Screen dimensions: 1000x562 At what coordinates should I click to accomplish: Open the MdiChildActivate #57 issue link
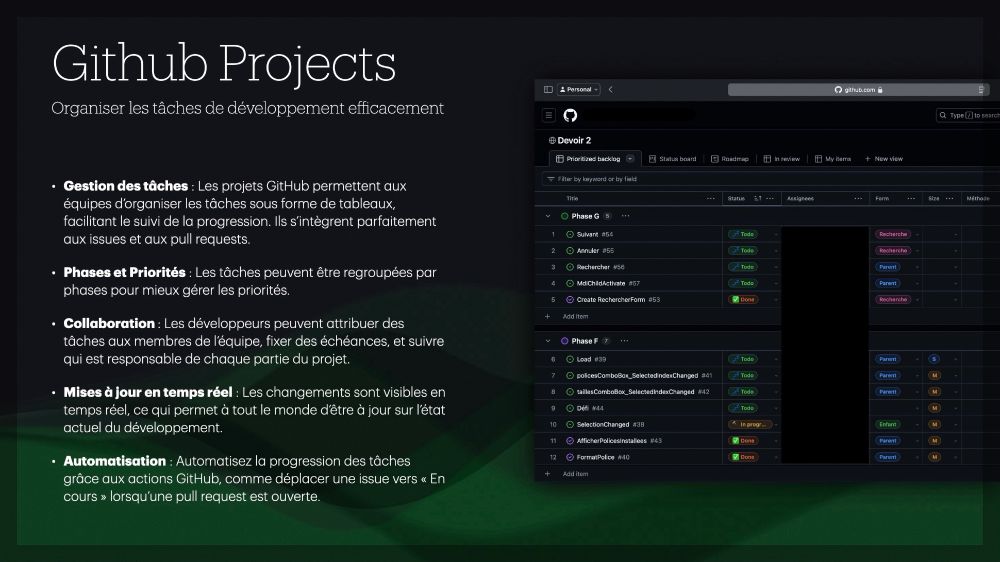coord(608,283)
